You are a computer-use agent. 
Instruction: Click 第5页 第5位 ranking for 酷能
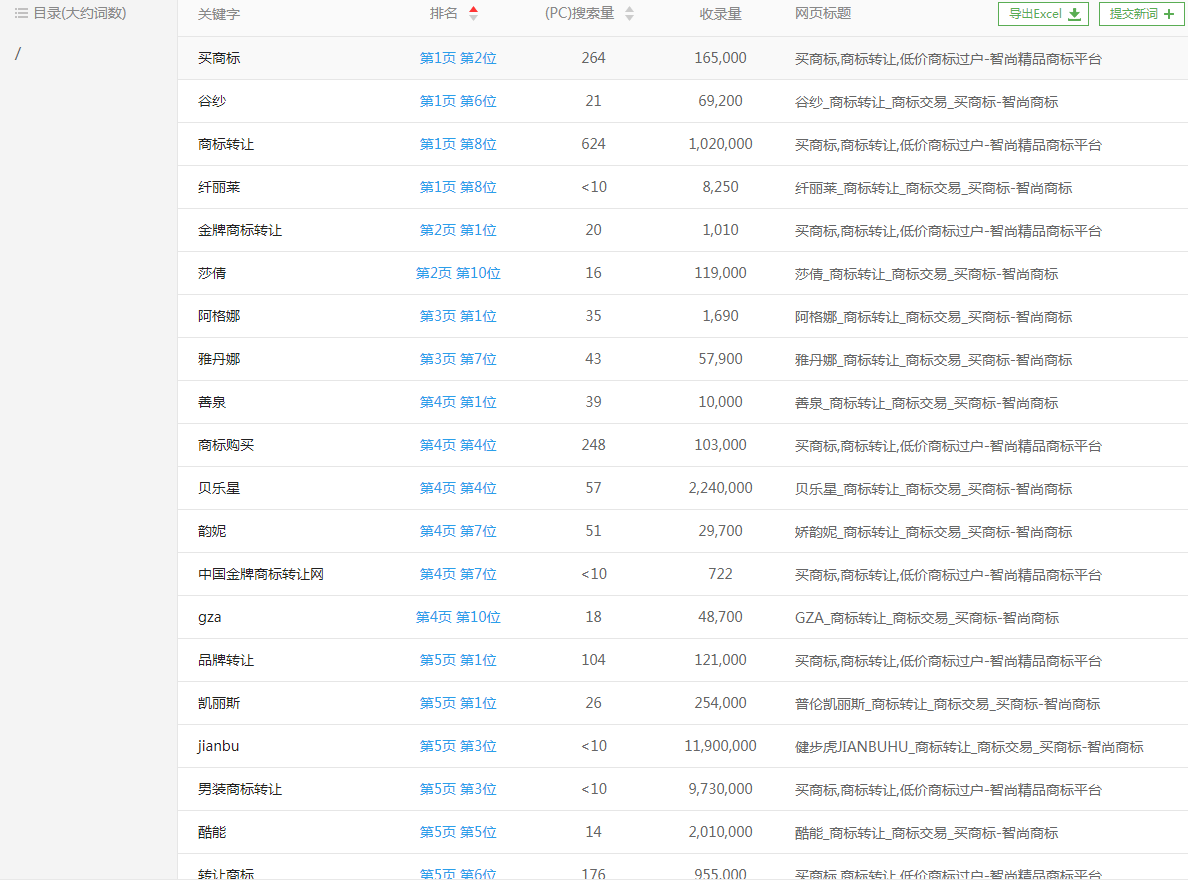coord(458,832)
